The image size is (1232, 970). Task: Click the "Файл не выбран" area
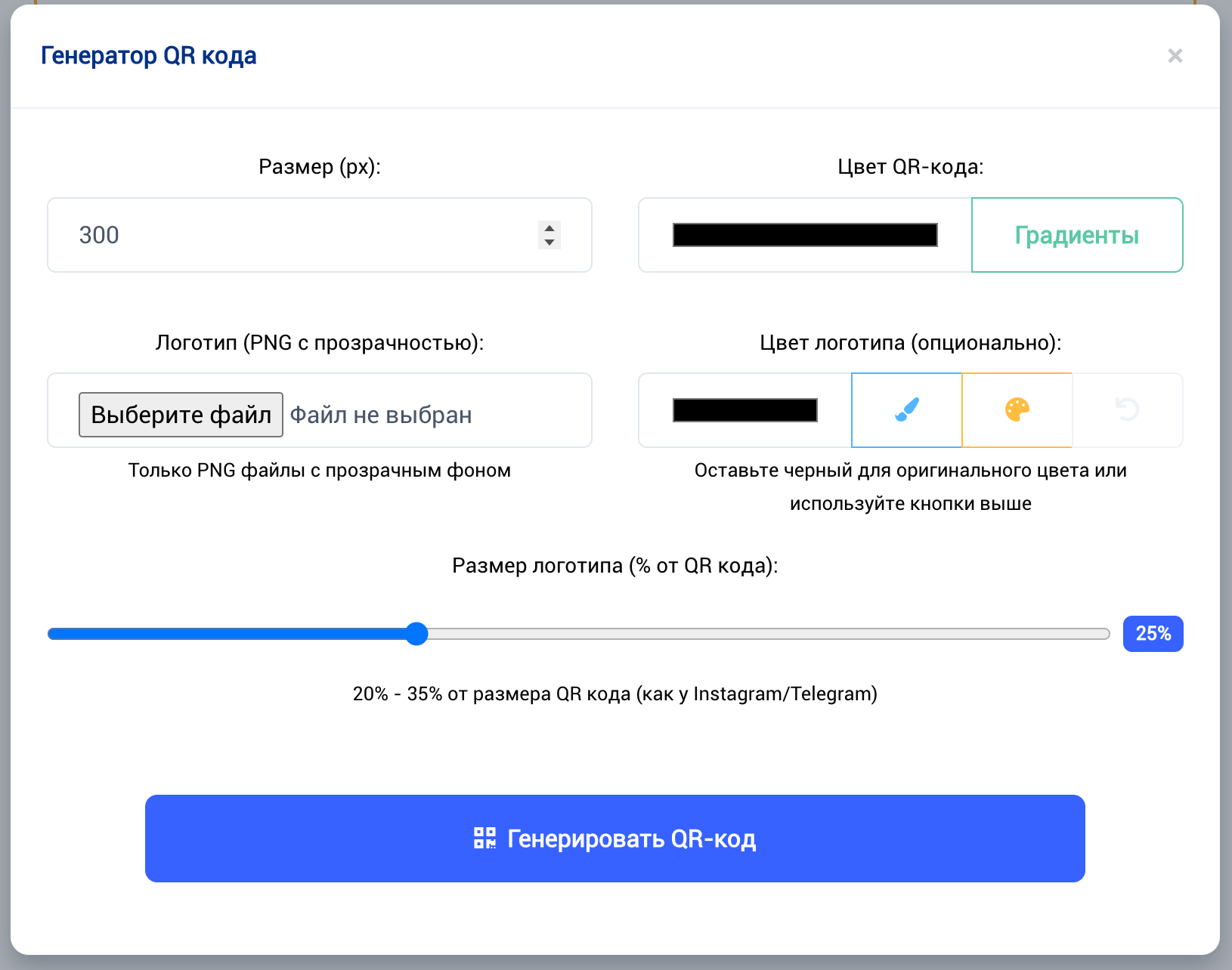click(x=382, y=414)
